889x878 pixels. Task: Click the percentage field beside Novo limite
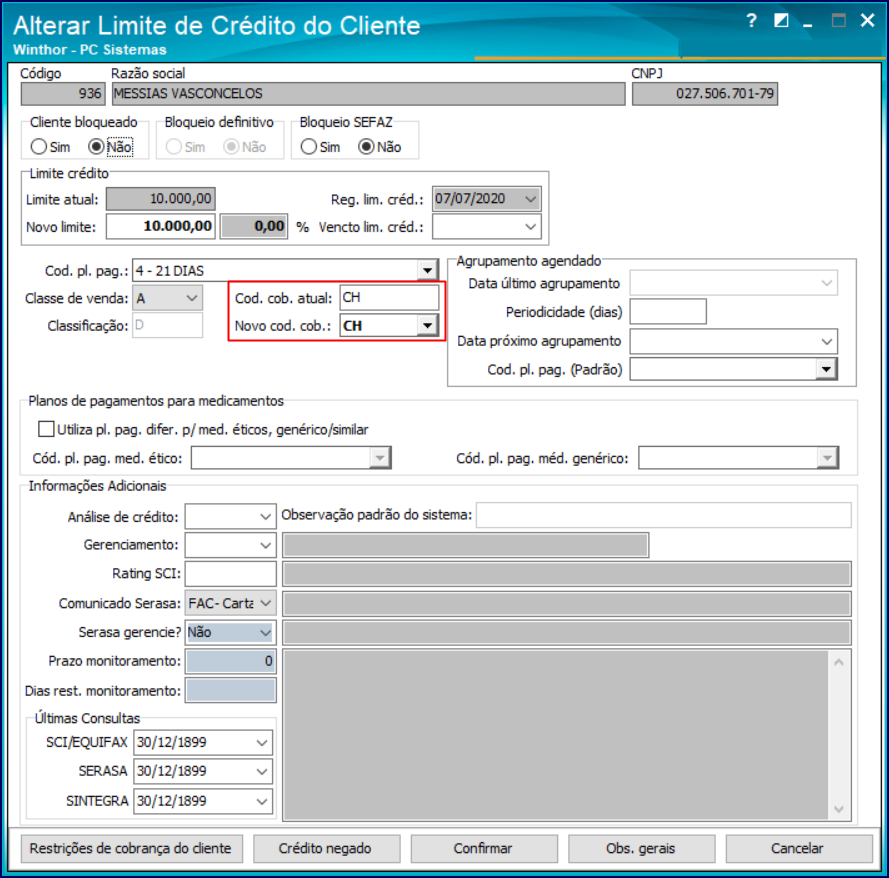[254, 226]
